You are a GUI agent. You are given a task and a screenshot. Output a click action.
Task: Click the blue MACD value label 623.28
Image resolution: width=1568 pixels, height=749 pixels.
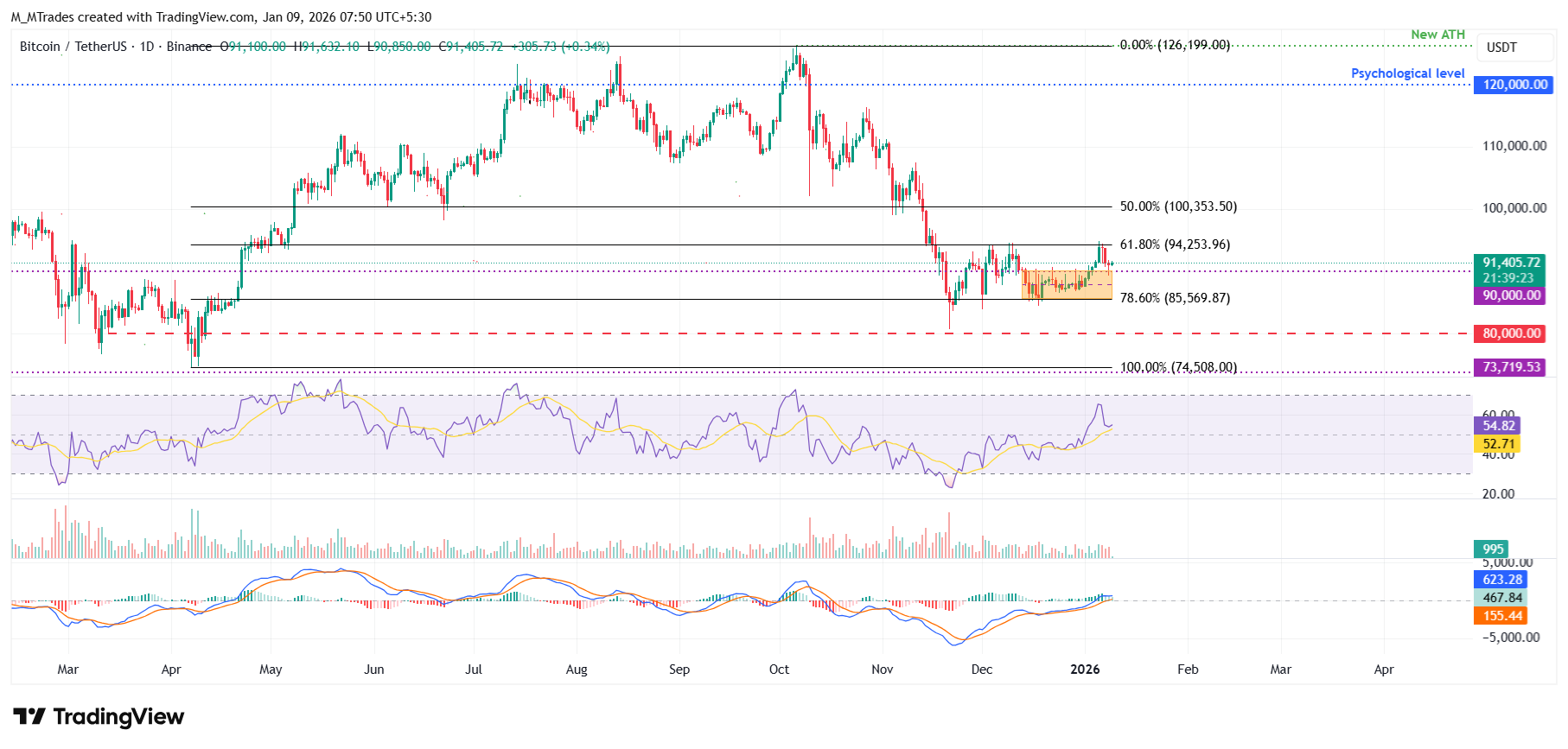coord(1501,580)
